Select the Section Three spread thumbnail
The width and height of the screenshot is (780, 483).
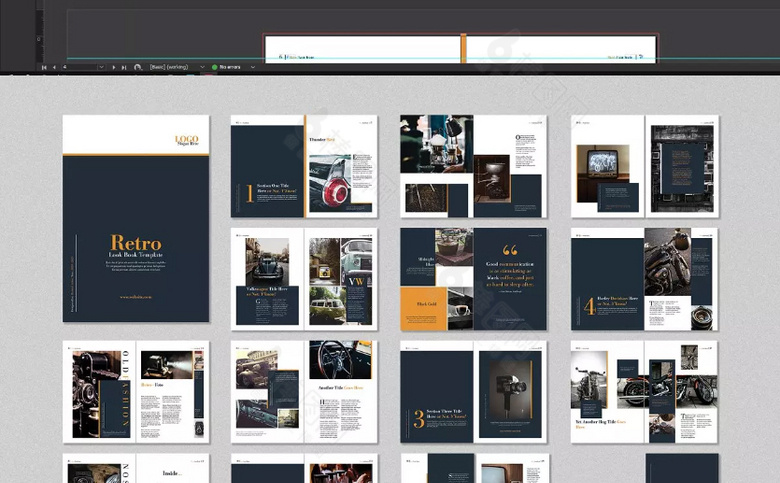pos(474,391)
